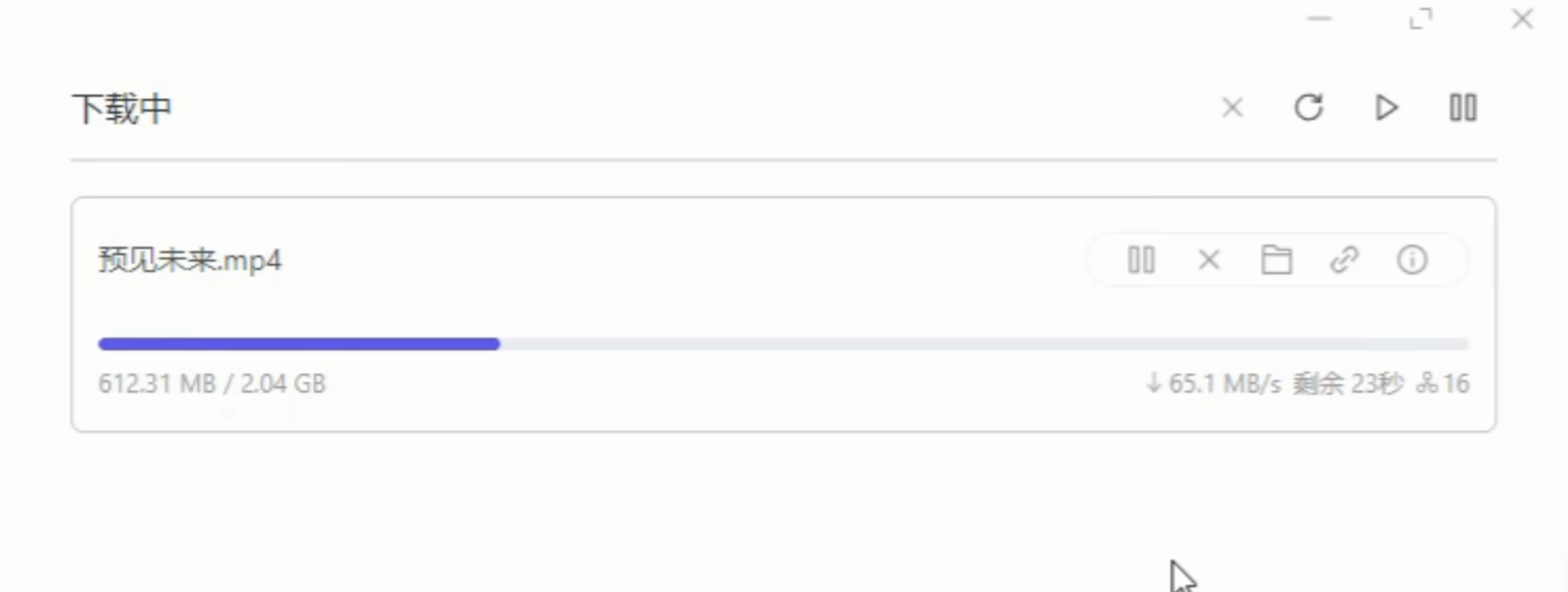Copy the download link of 预见未来.mp4
The image size is (1568, 592).
[1344, 260]
